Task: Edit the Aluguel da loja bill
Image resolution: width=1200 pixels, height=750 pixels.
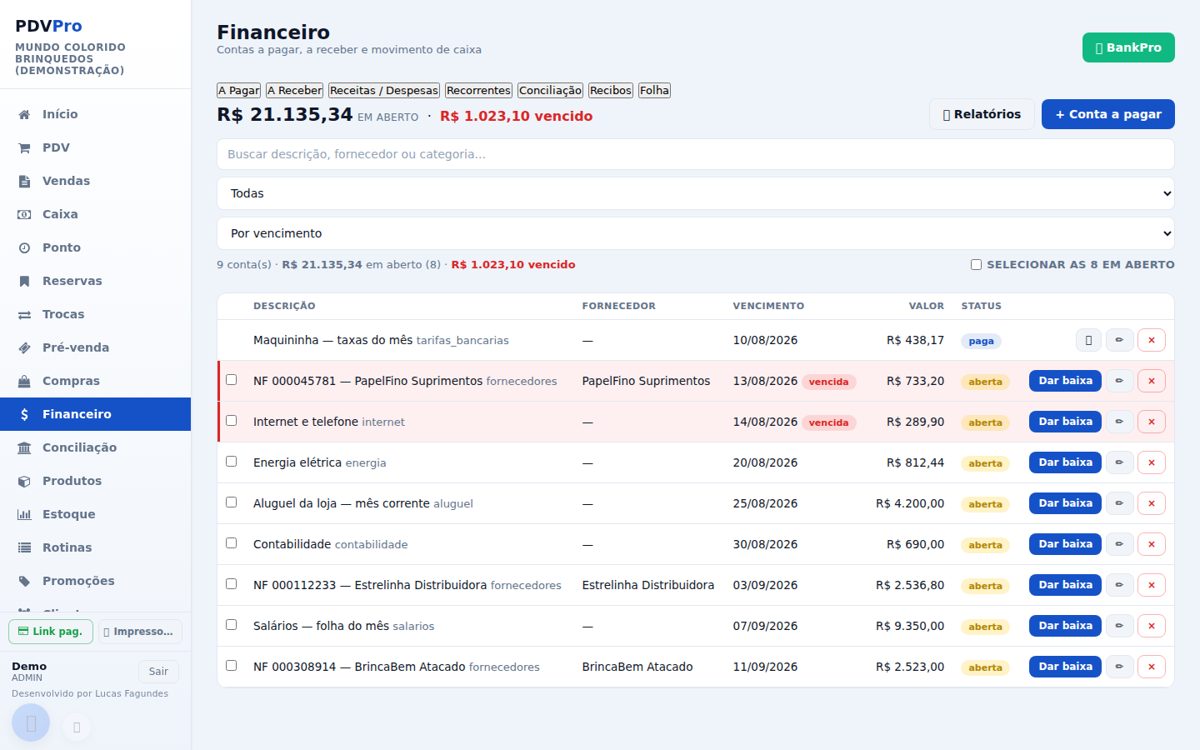Action: tap(1120, 503)
